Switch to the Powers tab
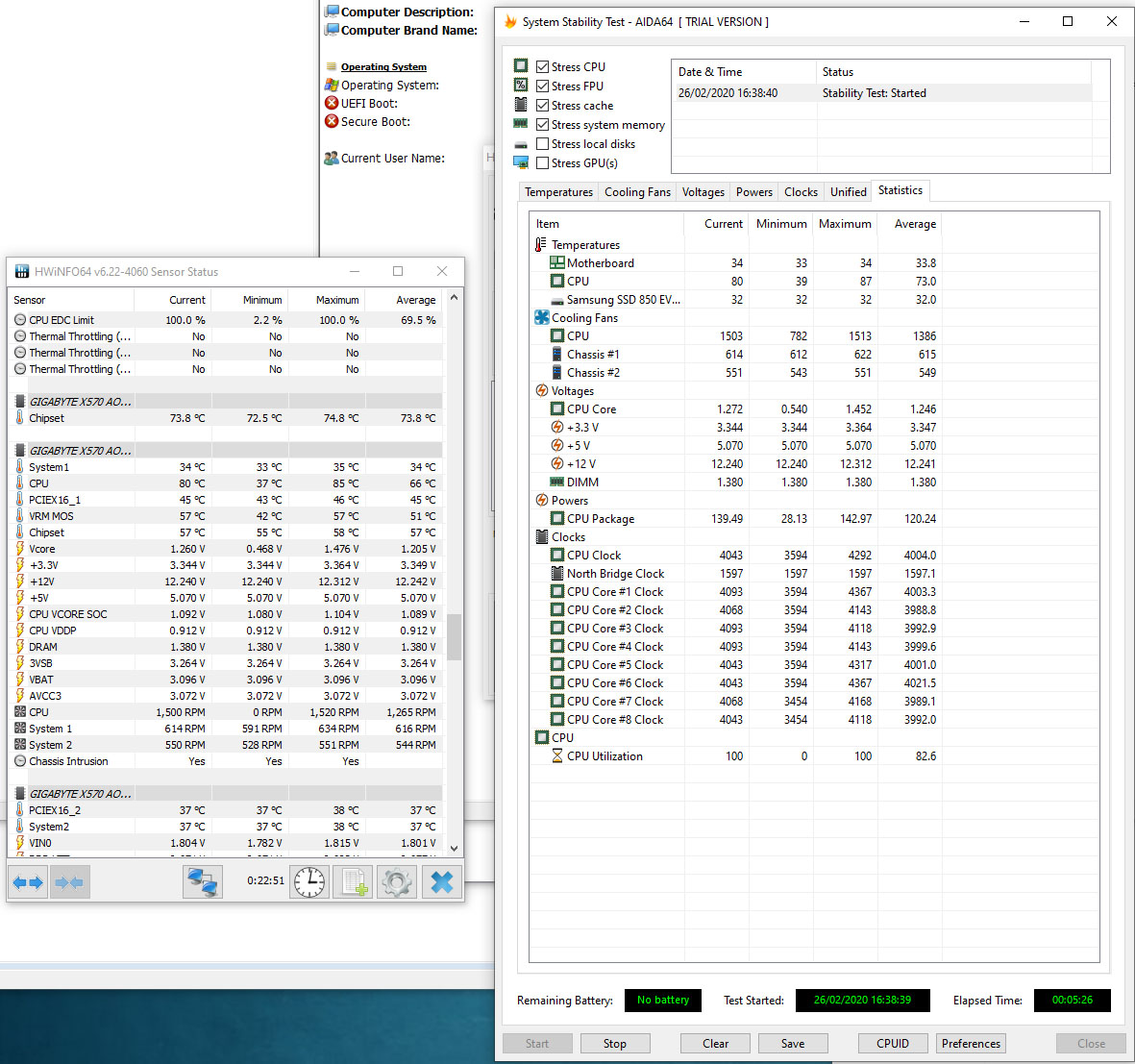 (754, 192)
